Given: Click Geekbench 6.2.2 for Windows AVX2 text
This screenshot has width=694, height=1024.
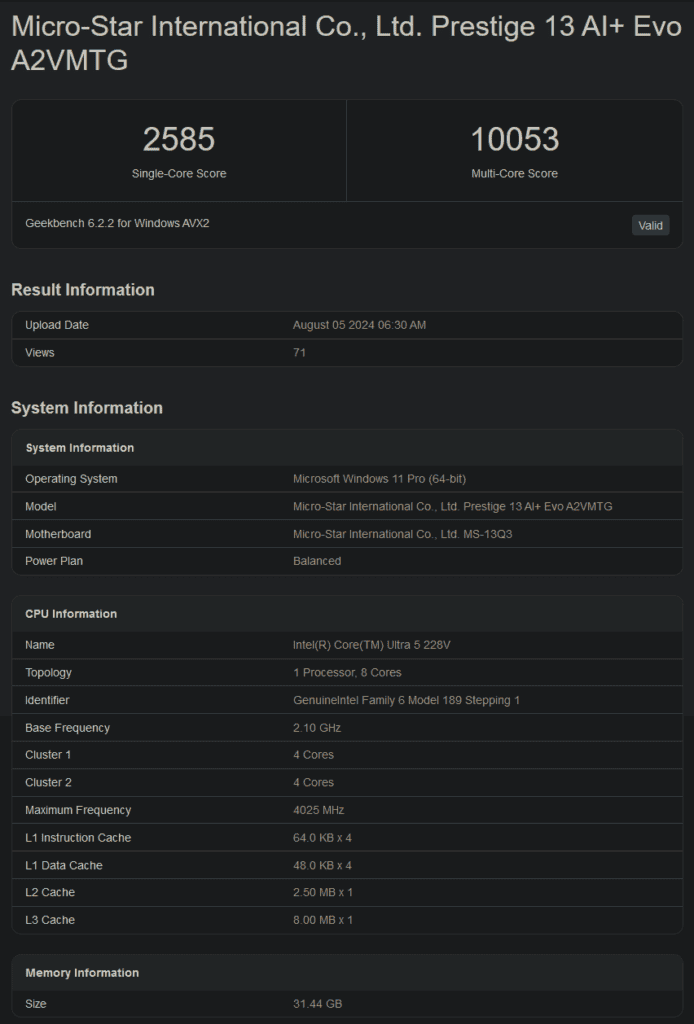Looking at the screenshot, I should point(118,223).
